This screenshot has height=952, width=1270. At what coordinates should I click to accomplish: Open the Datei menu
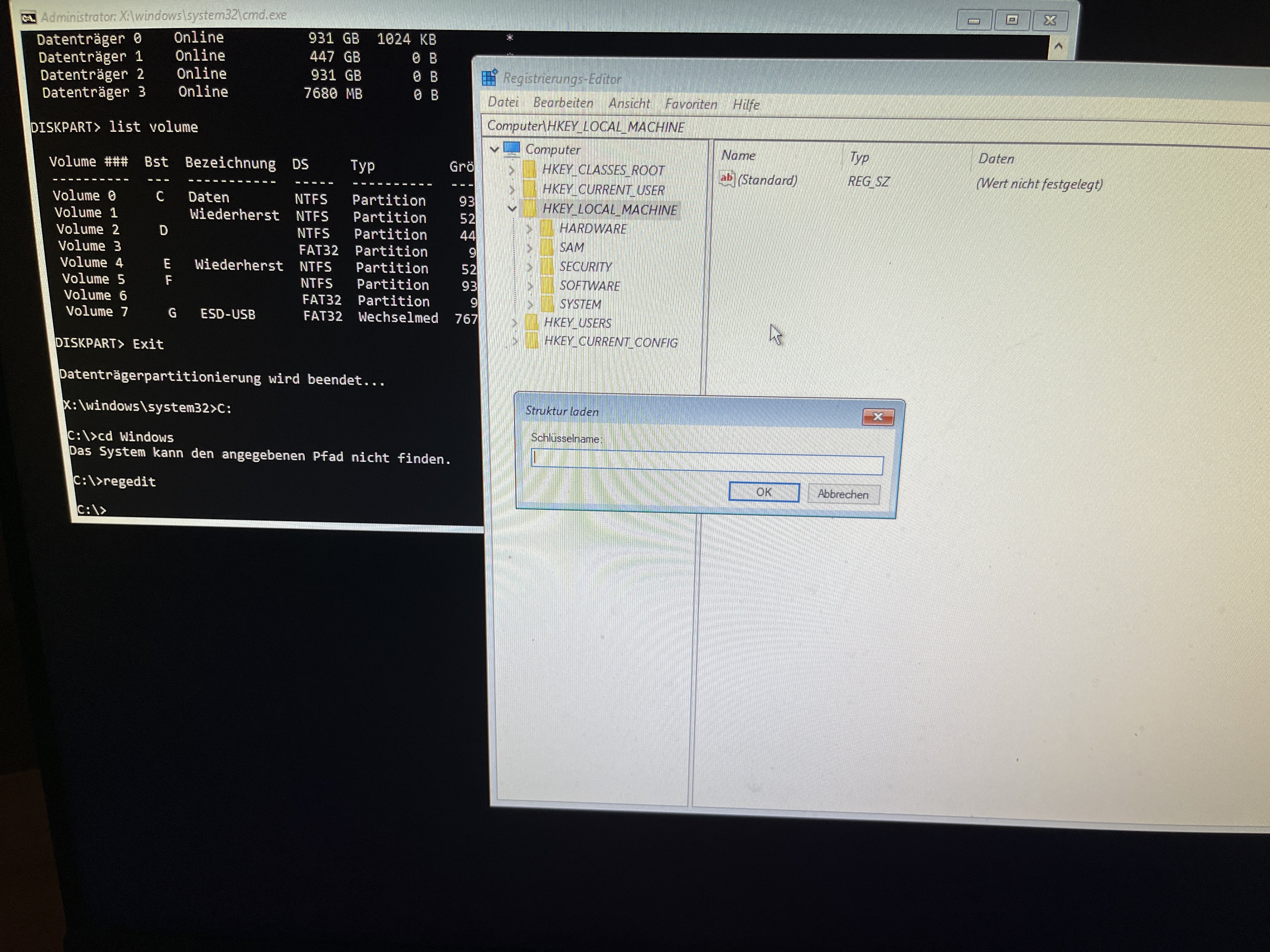(503, 102)
